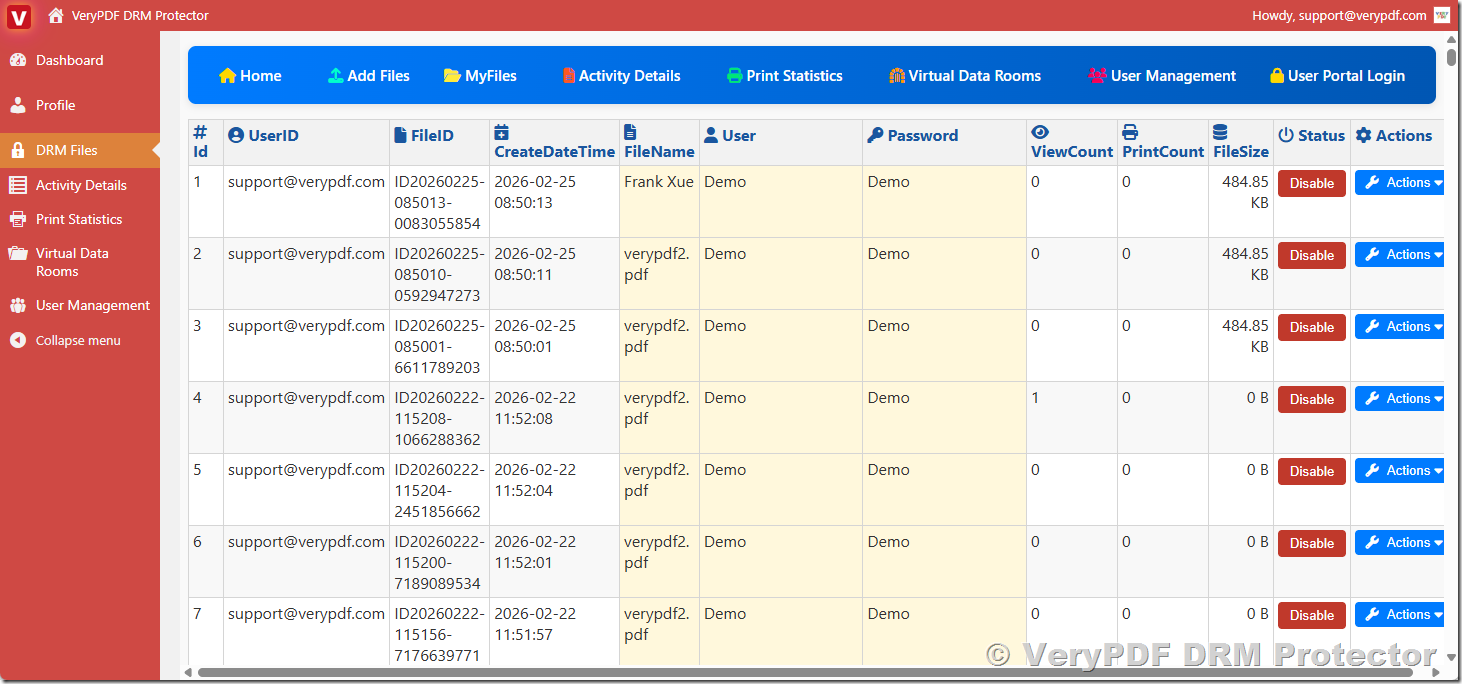
Task: Open the Actions dropdown for Frank Xue's file
Action: tap(1399, 182)
